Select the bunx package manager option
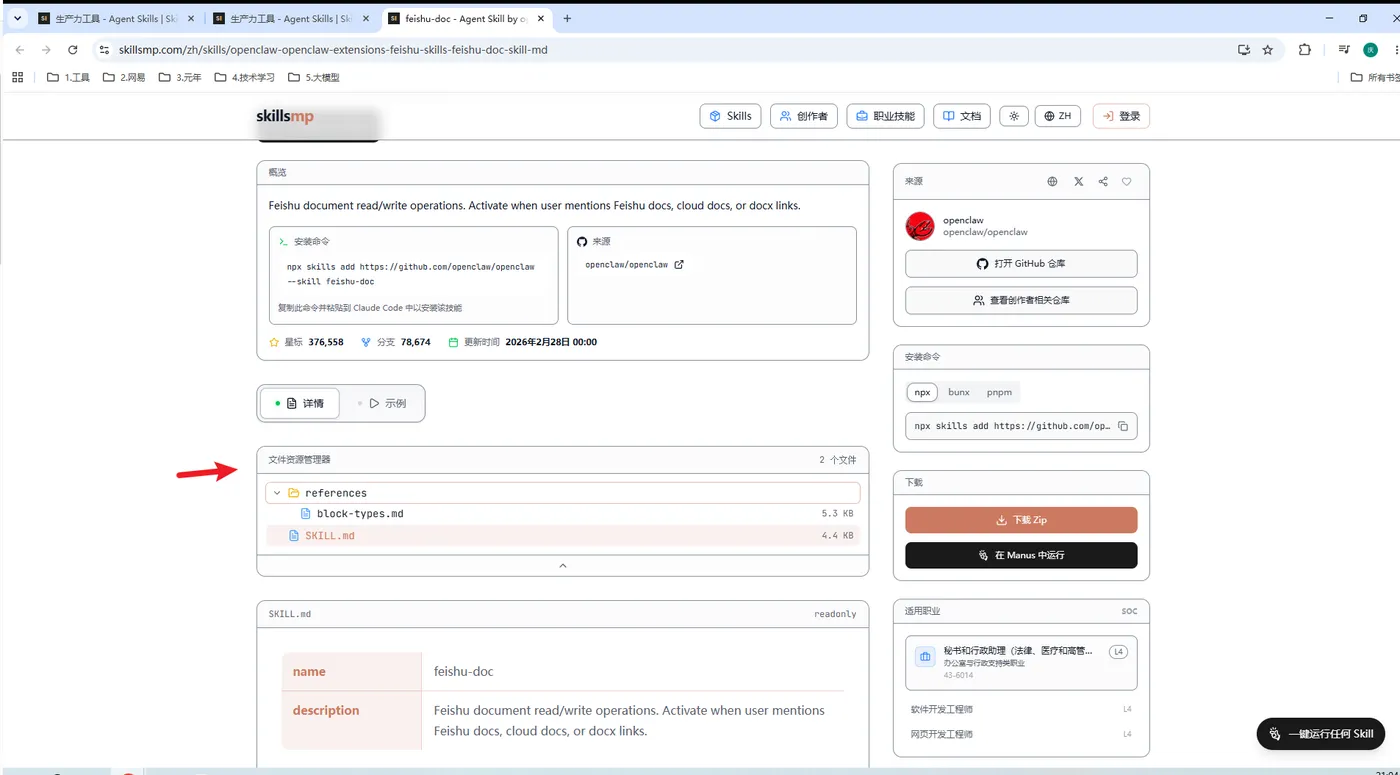 pyautogui.click(x=959, y=392)
